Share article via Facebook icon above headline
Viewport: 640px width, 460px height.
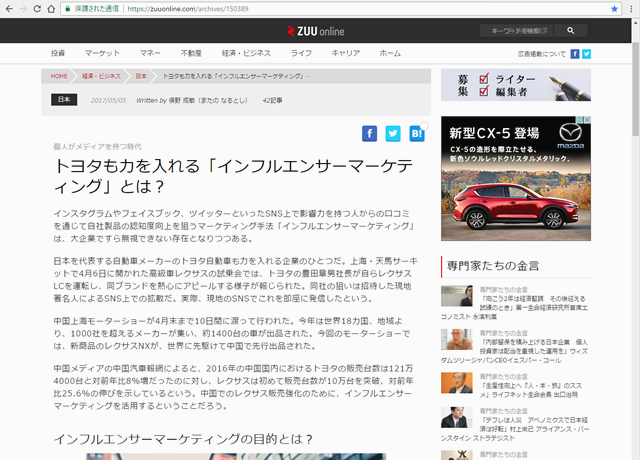tap(370, 133)
